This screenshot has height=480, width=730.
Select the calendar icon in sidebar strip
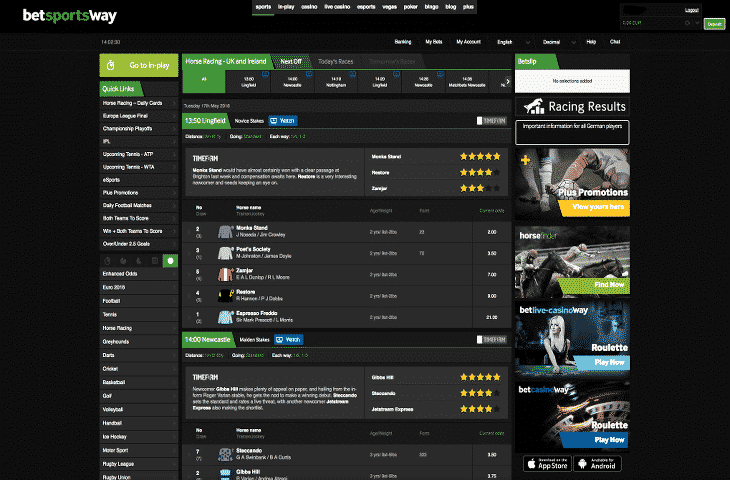[x=155, y=261]
